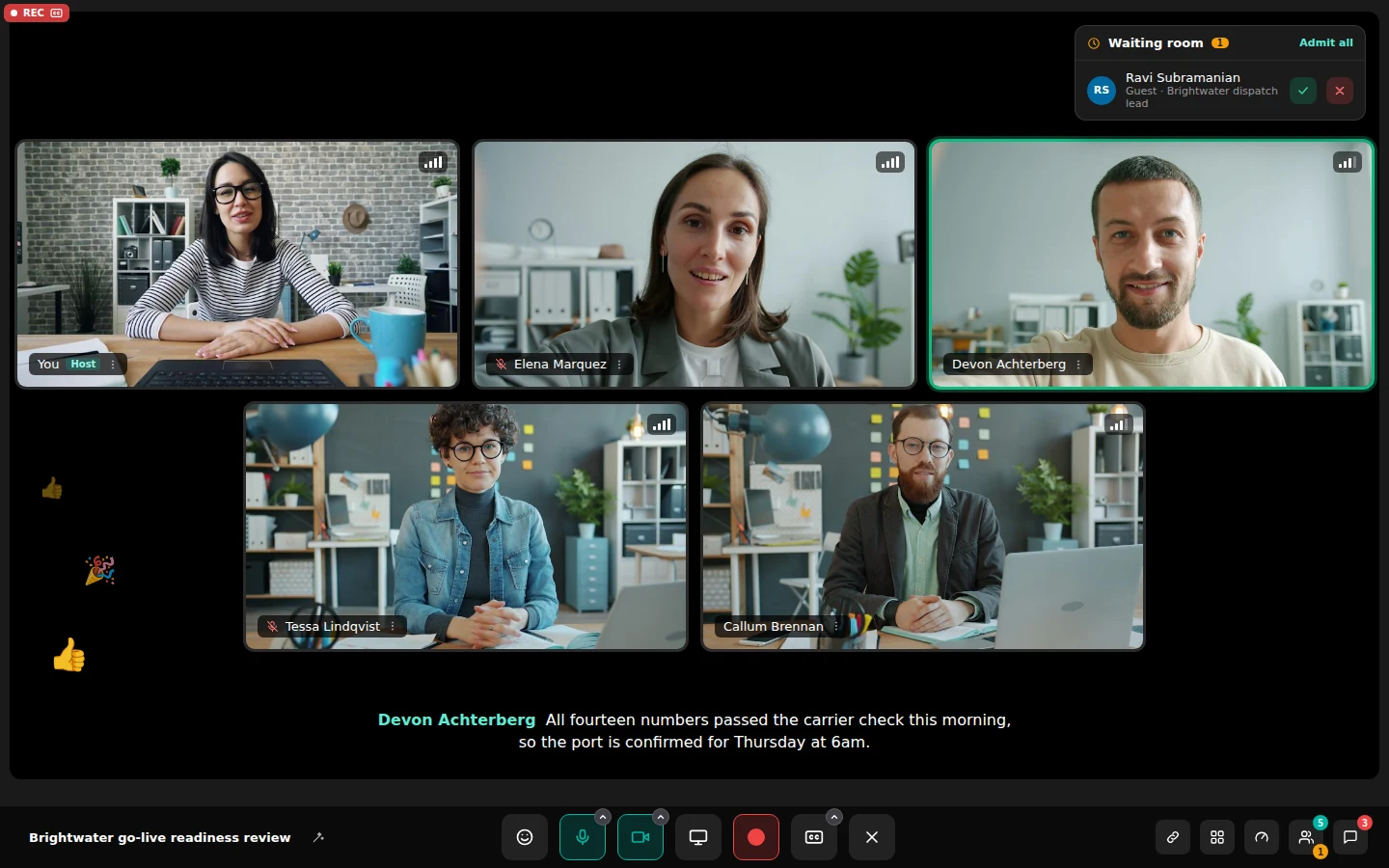This screenshot has width=1389, height=868.
Task: Expand microphone options chevron
Action: (x=603, y=817)
